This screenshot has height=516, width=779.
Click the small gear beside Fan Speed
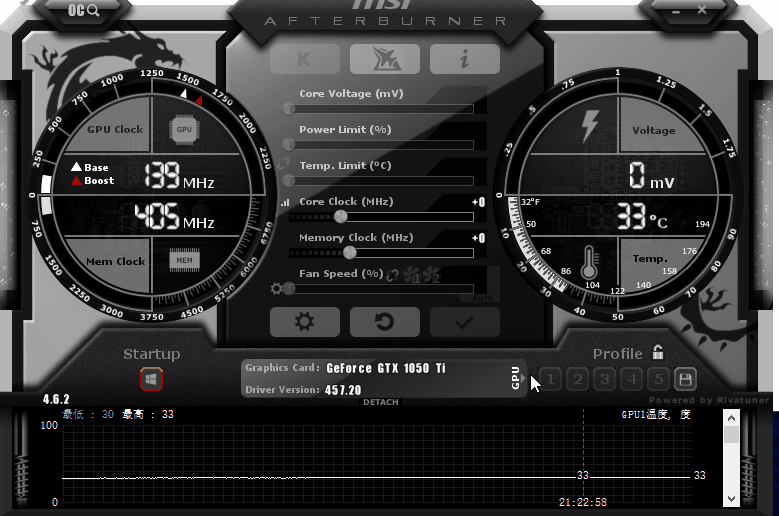[276, 289]
